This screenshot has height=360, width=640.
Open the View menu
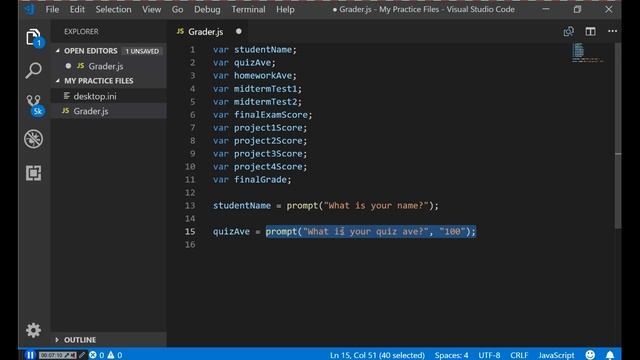click(x=151, y=9)
